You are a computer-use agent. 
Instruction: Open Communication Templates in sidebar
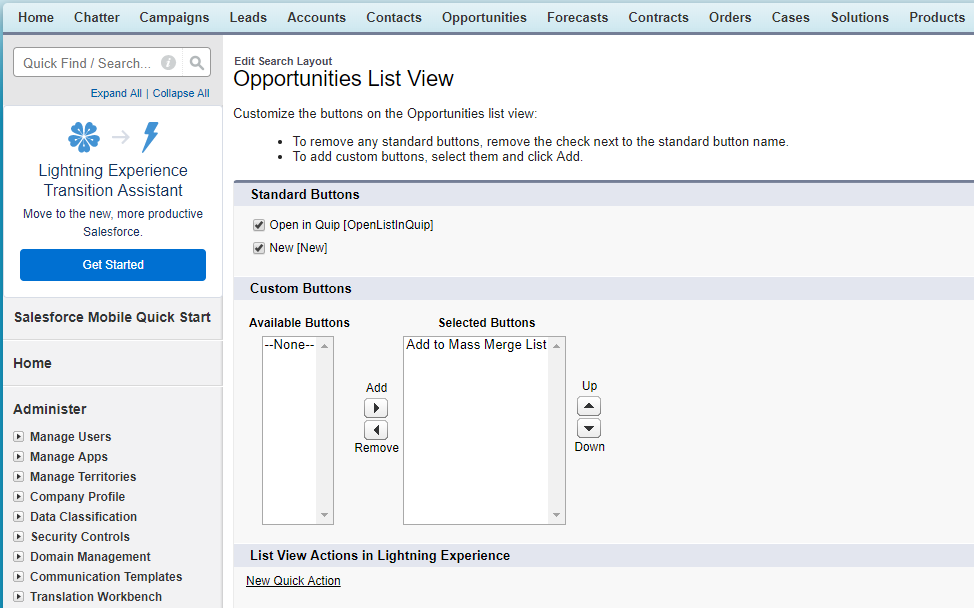(106, 576)
